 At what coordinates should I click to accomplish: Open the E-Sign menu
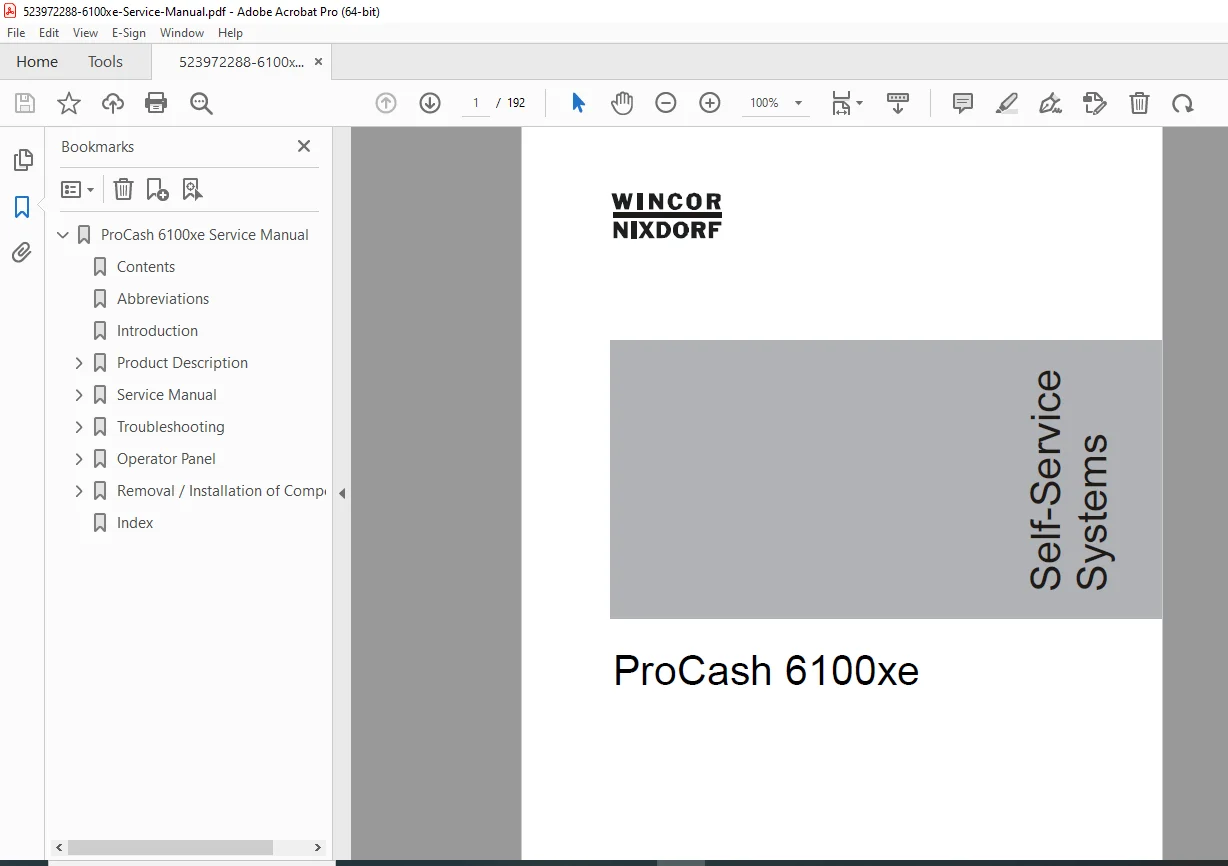pos(129,33)
